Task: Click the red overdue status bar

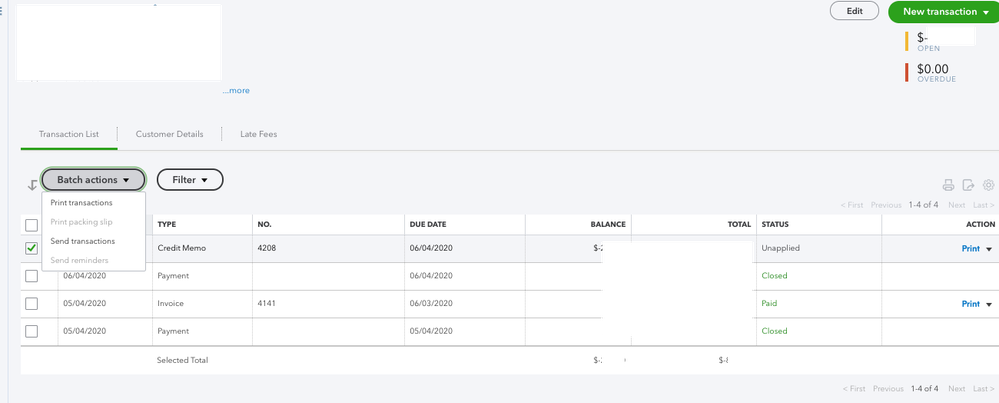Action: [x=907, y=72]
